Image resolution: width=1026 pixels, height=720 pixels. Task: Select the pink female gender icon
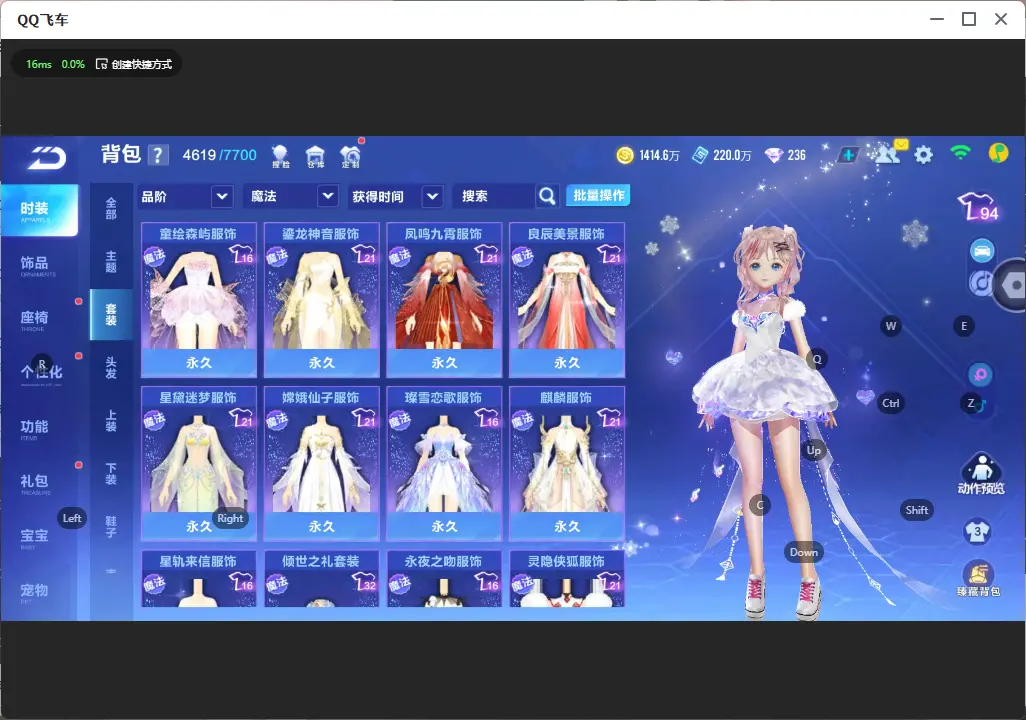[x=980, y=374]
